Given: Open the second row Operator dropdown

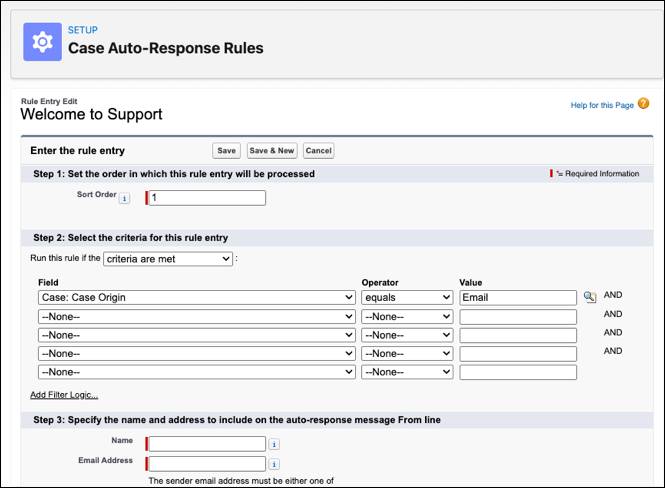Looking at the screenshot, I should pos(407,317).
